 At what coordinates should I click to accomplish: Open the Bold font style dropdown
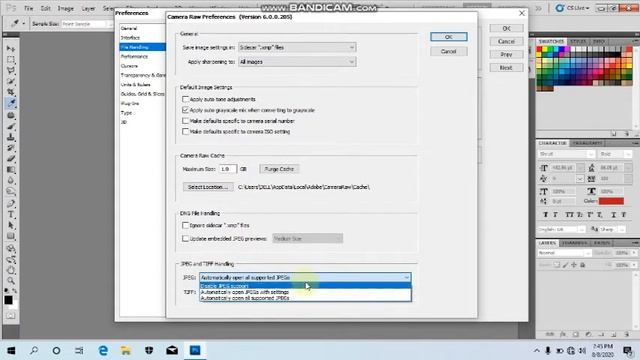[x=615, y=154]
